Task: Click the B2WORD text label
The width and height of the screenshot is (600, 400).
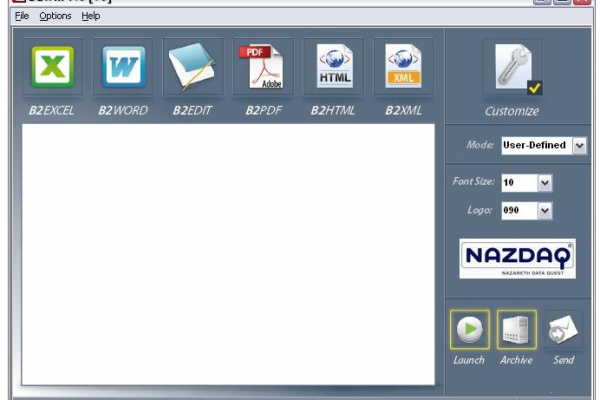Action: click(x=123, y=111)
